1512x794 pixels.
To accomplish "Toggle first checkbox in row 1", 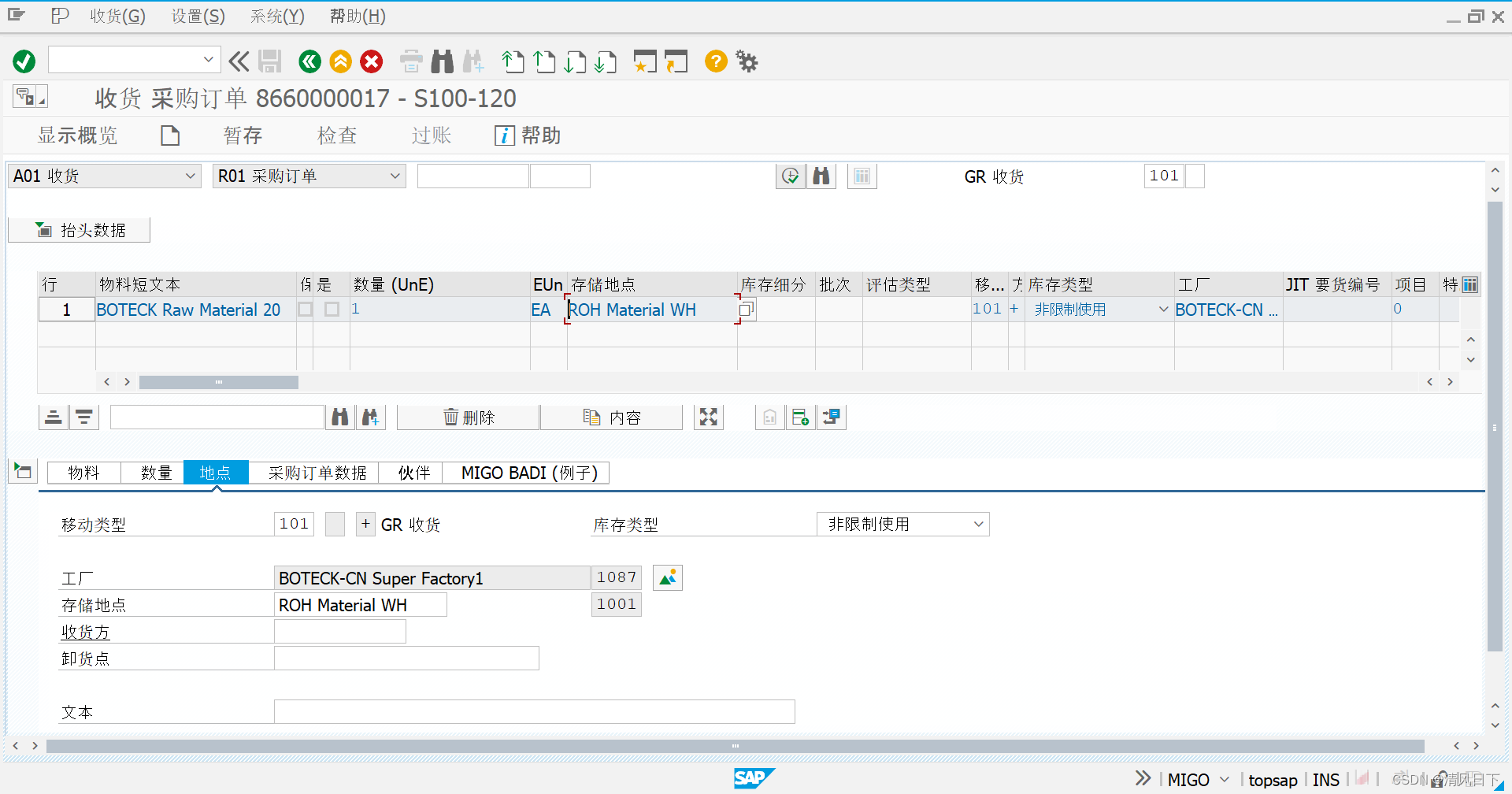I will (x=306, y=310).
